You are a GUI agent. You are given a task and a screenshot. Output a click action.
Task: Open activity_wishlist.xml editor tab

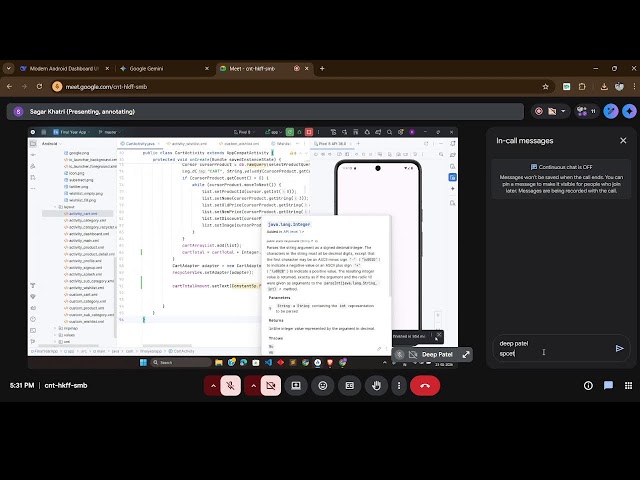[x=187, y=144]
